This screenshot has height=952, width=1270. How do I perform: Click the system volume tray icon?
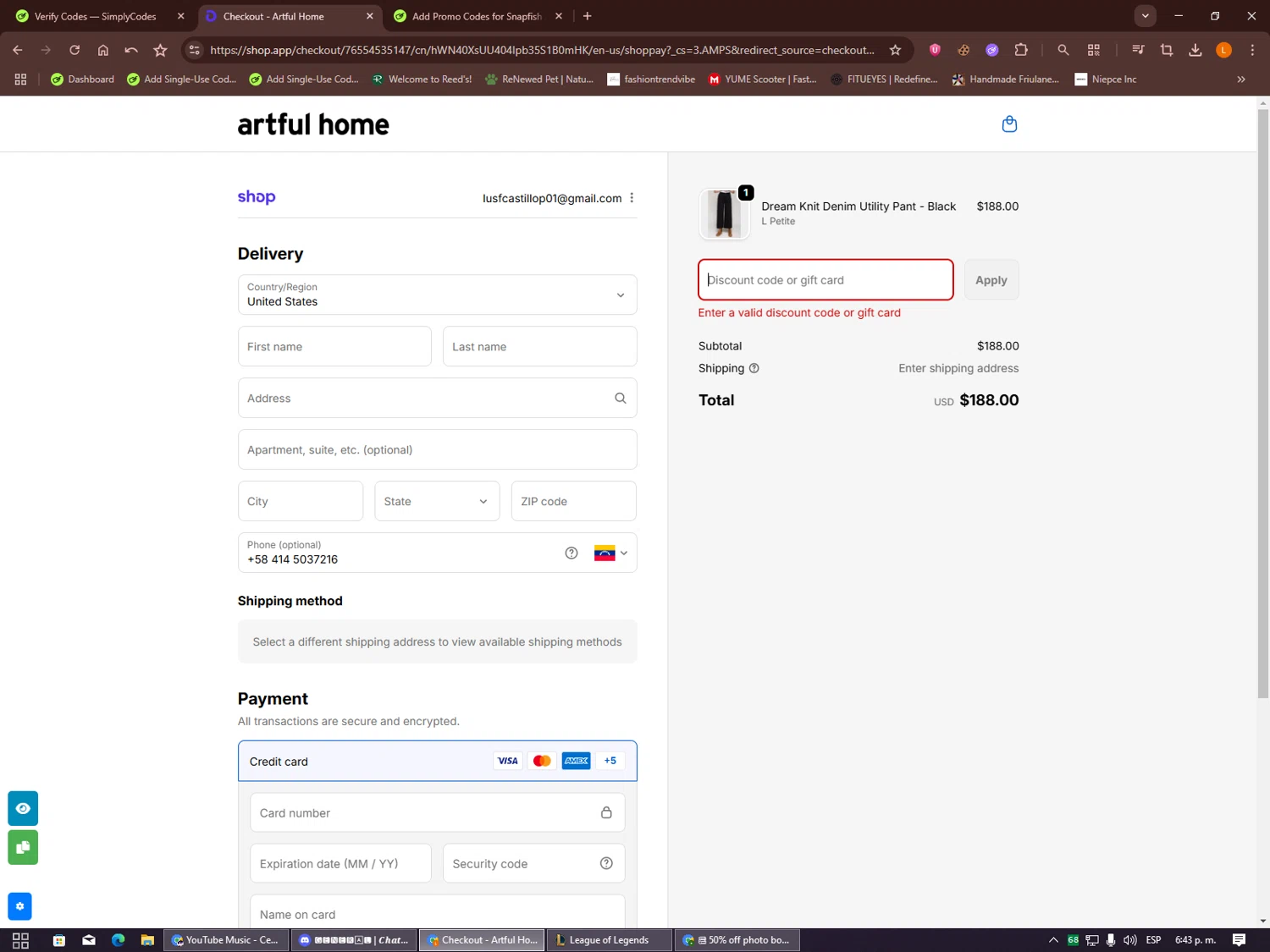[1129, 940]
